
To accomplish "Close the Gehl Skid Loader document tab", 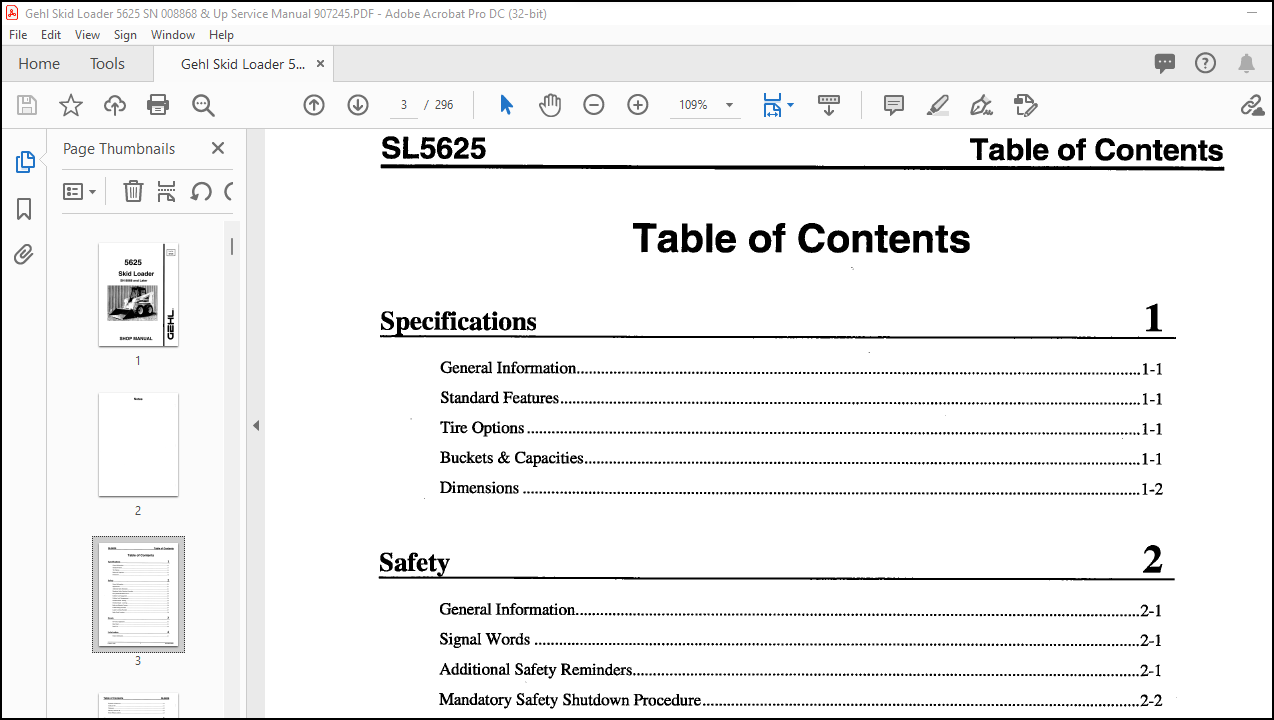I will [x=320, y=64].
